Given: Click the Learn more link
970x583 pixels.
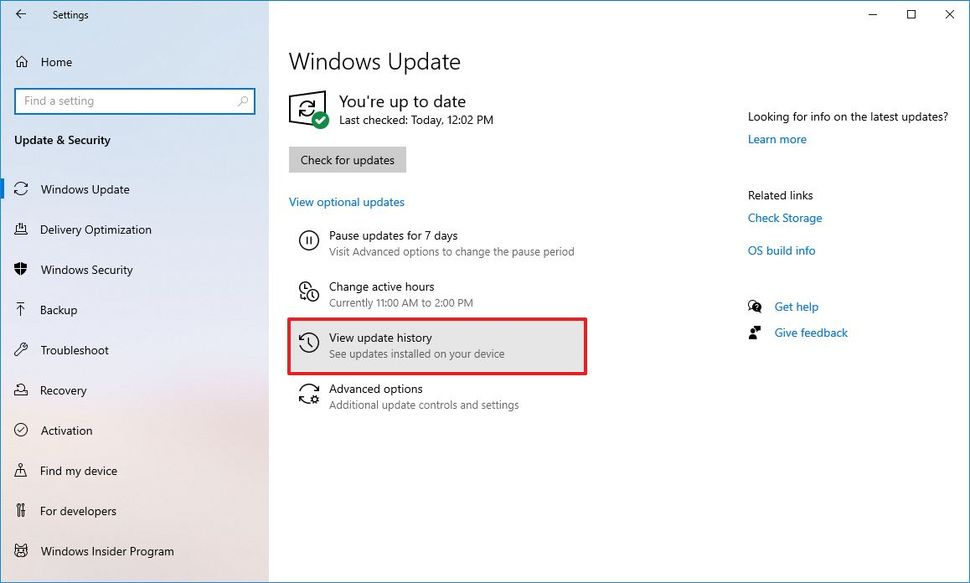Looking at the screenshot, I should [x=777, y=139].
